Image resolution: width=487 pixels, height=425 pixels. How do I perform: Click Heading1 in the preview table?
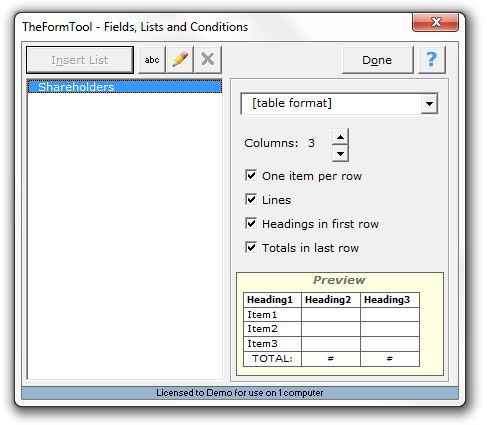(x=272, y=300)
